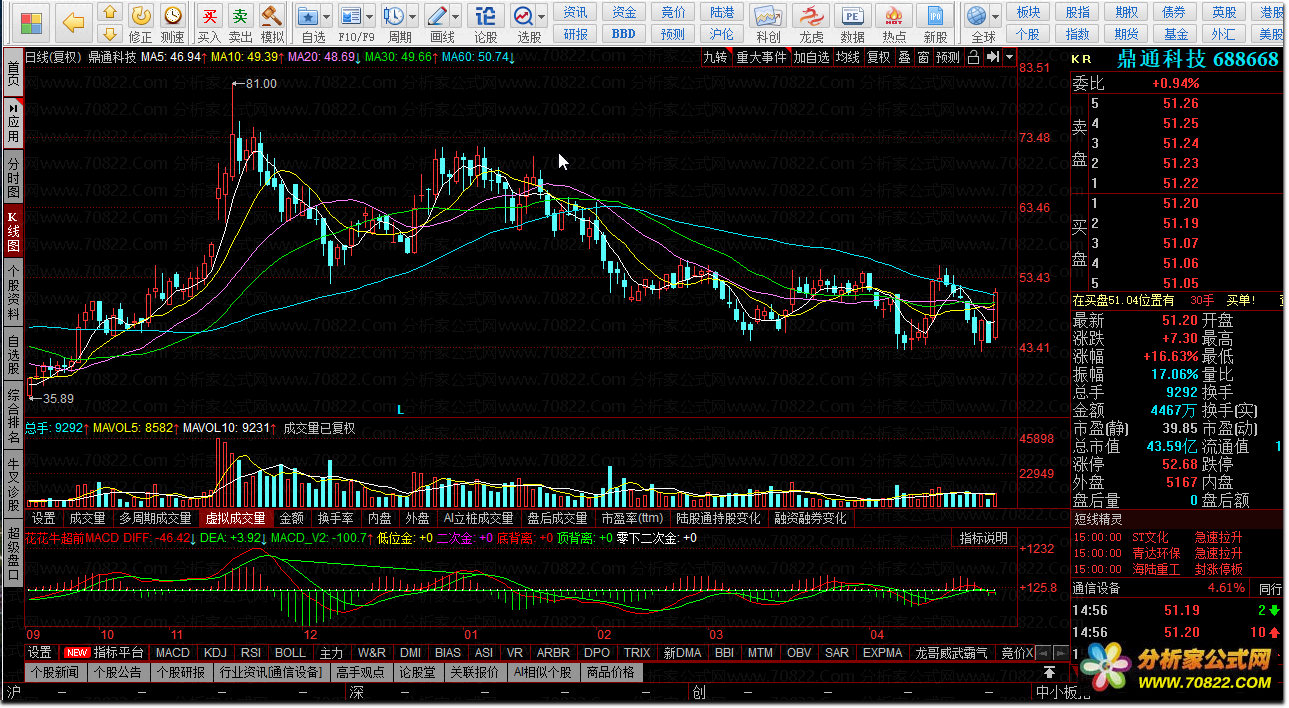Expand the bottom panel up-arrow button
This screenshot has width=1289, height=708.
(x=1049, y=672)
